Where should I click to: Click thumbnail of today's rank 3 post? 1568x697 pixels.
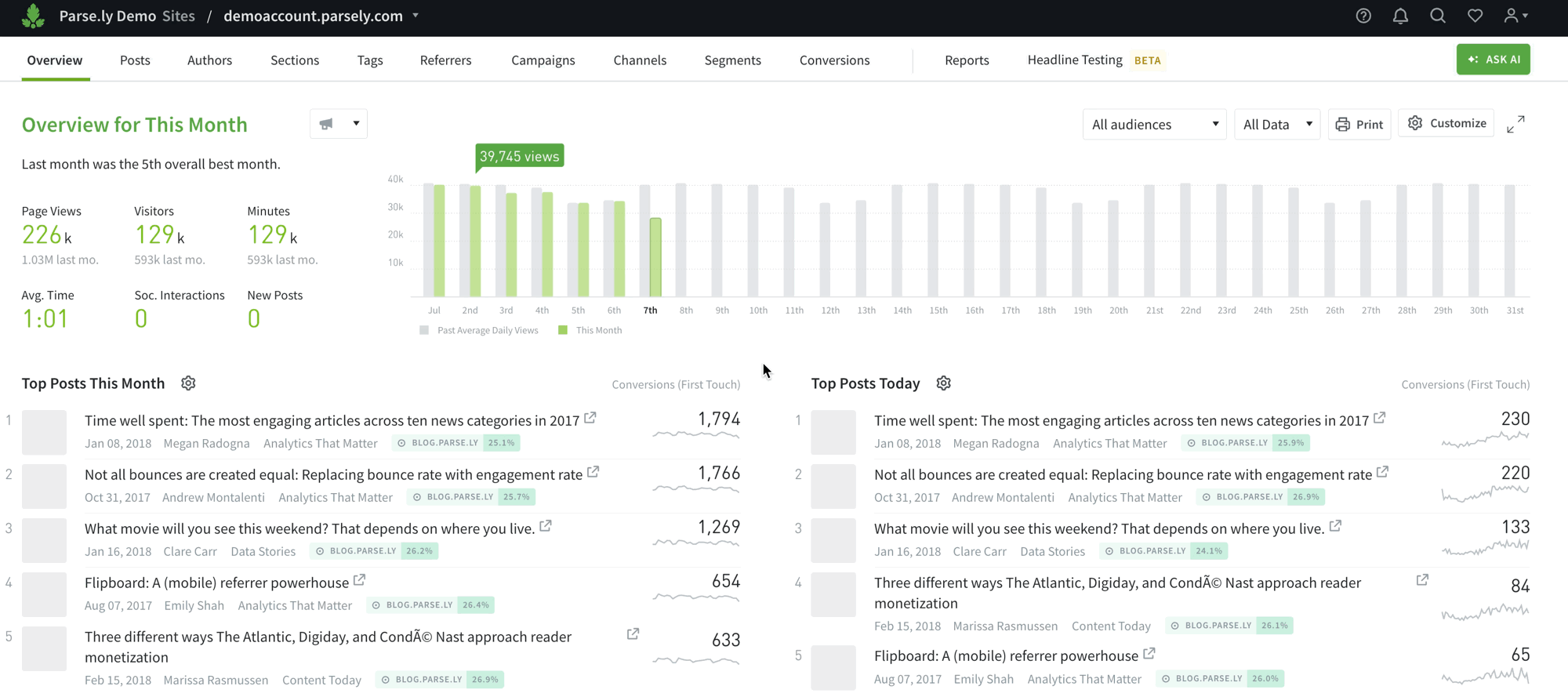click(x=833, y=540)
